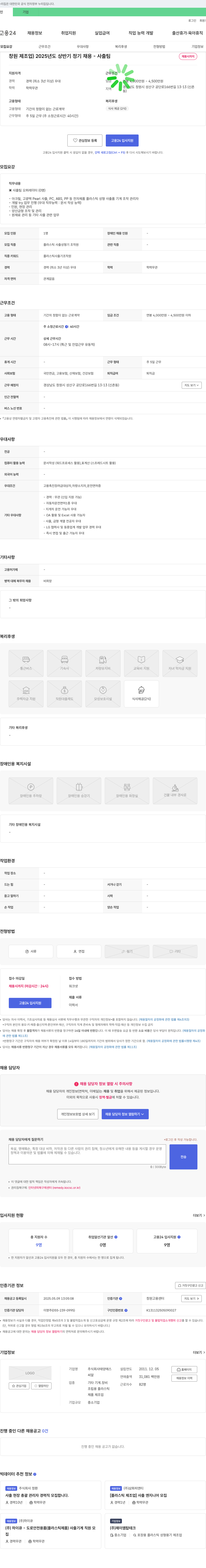Screen dimensions: 206x1568
Task: Open 지도 보기 for 창원고용센터
Action: (191, 1298)
